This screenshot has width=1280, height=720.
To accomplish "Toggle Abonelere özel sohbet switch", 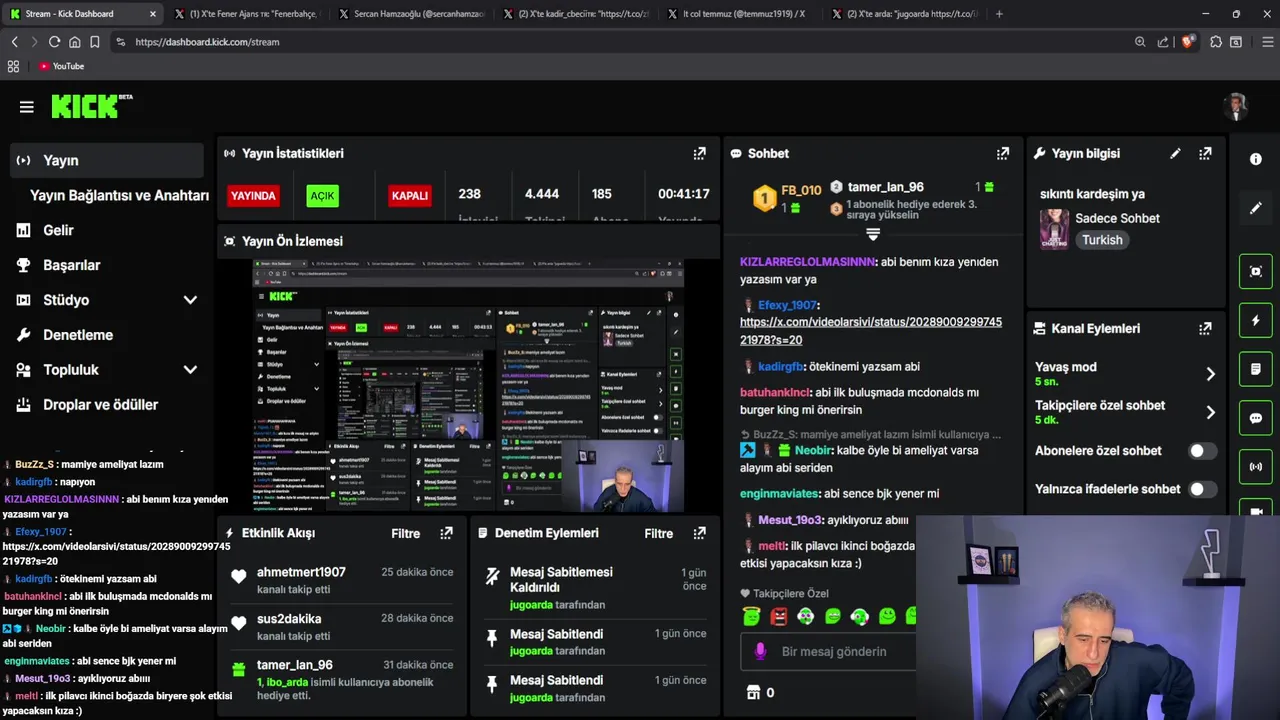I will click(x=1203, y=451).
